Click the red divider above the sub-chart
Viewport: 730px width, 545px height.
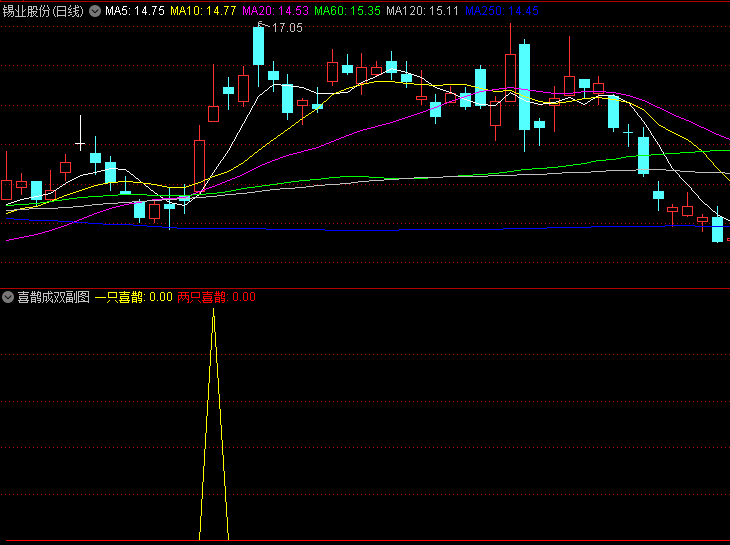click(x=365, y=288)
